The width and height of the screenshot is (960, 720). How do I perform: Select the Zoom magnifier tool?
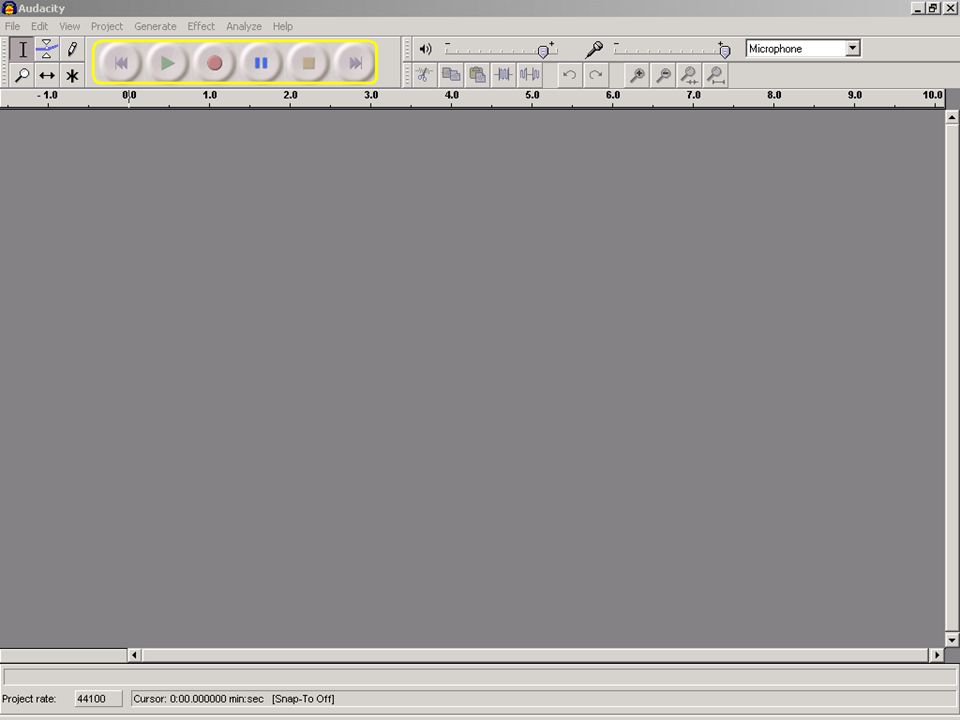pos(22,75)
